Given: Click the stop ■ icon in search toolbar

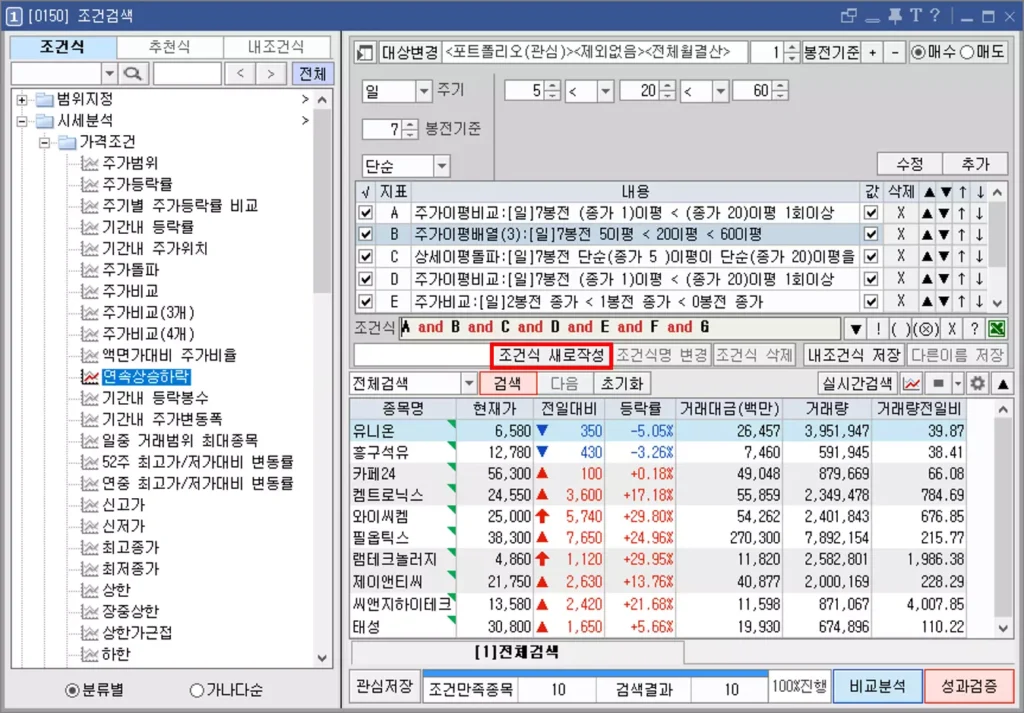Looking at the screenshot, I should 938,384.
